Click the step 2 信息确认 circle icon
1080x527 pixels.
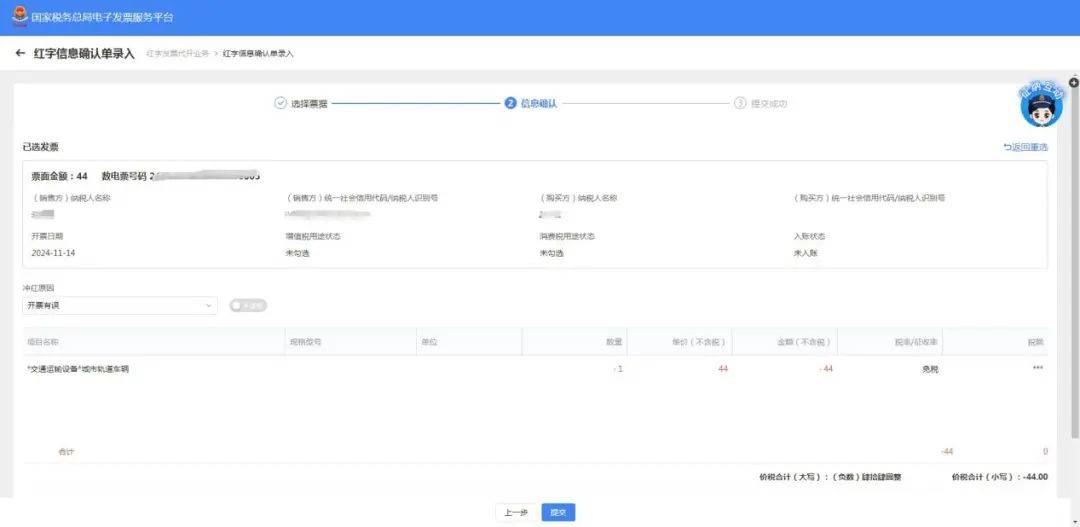511,103
